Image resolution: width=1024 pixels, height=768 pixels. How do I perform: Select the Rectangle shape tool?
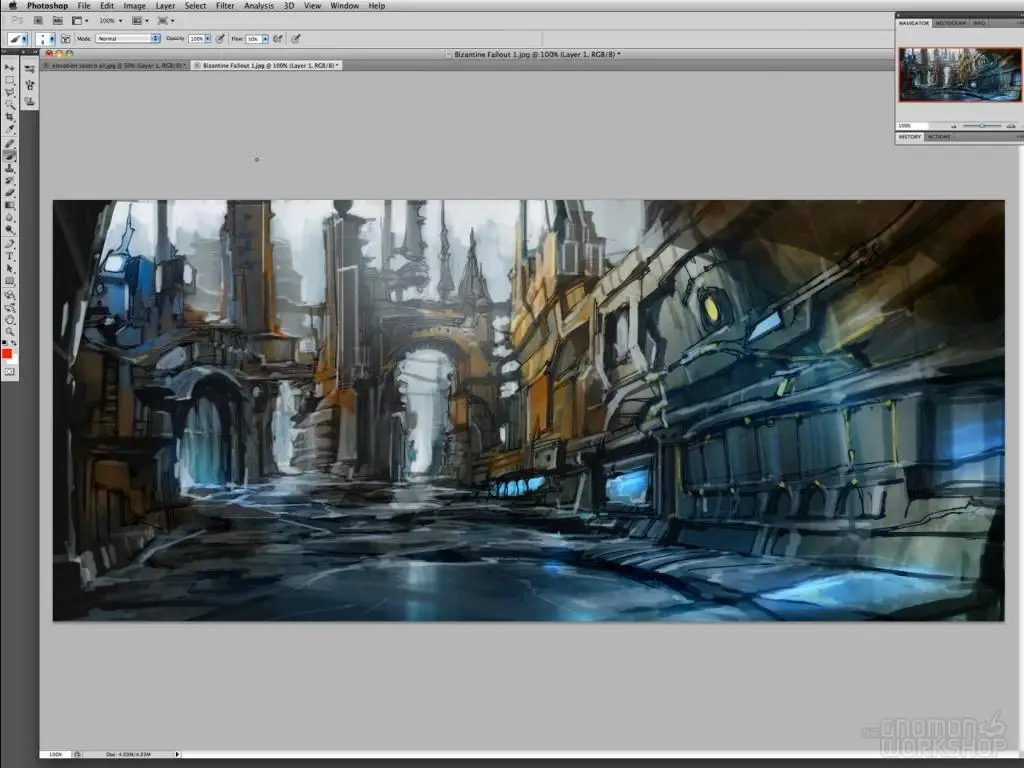pyautogui.click(x=10, y=281)
